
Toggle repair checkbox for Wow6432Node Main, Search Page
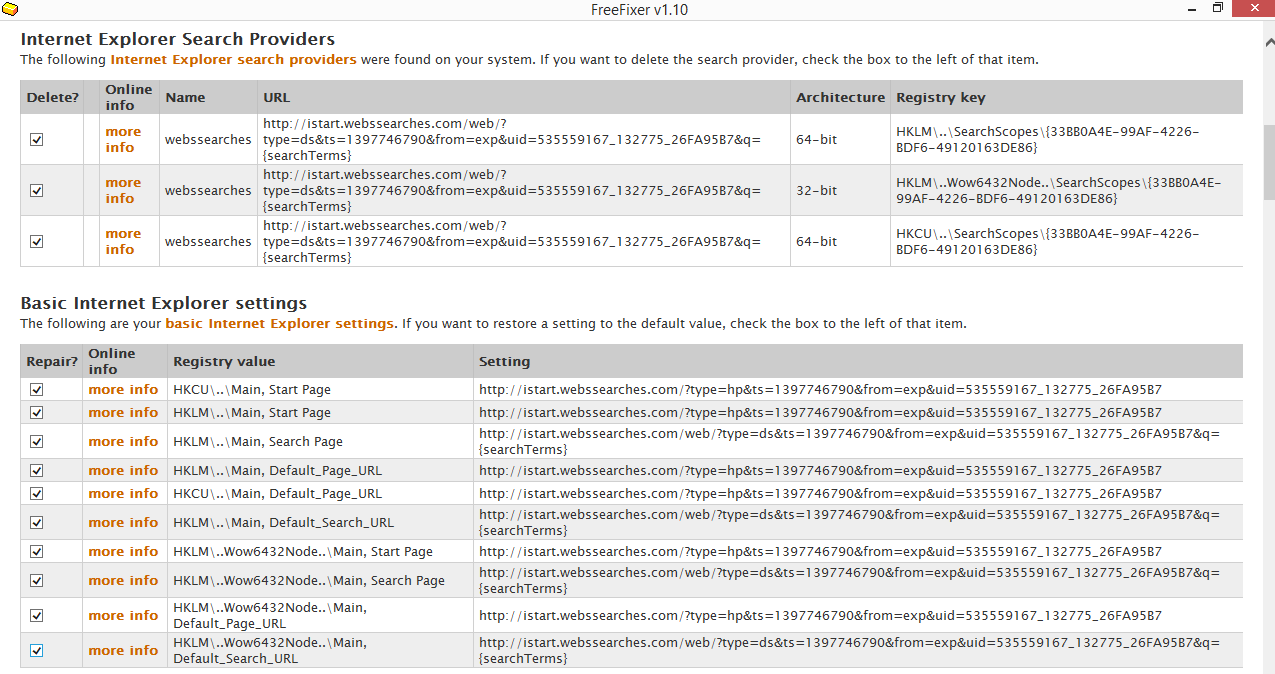(37, 581)
